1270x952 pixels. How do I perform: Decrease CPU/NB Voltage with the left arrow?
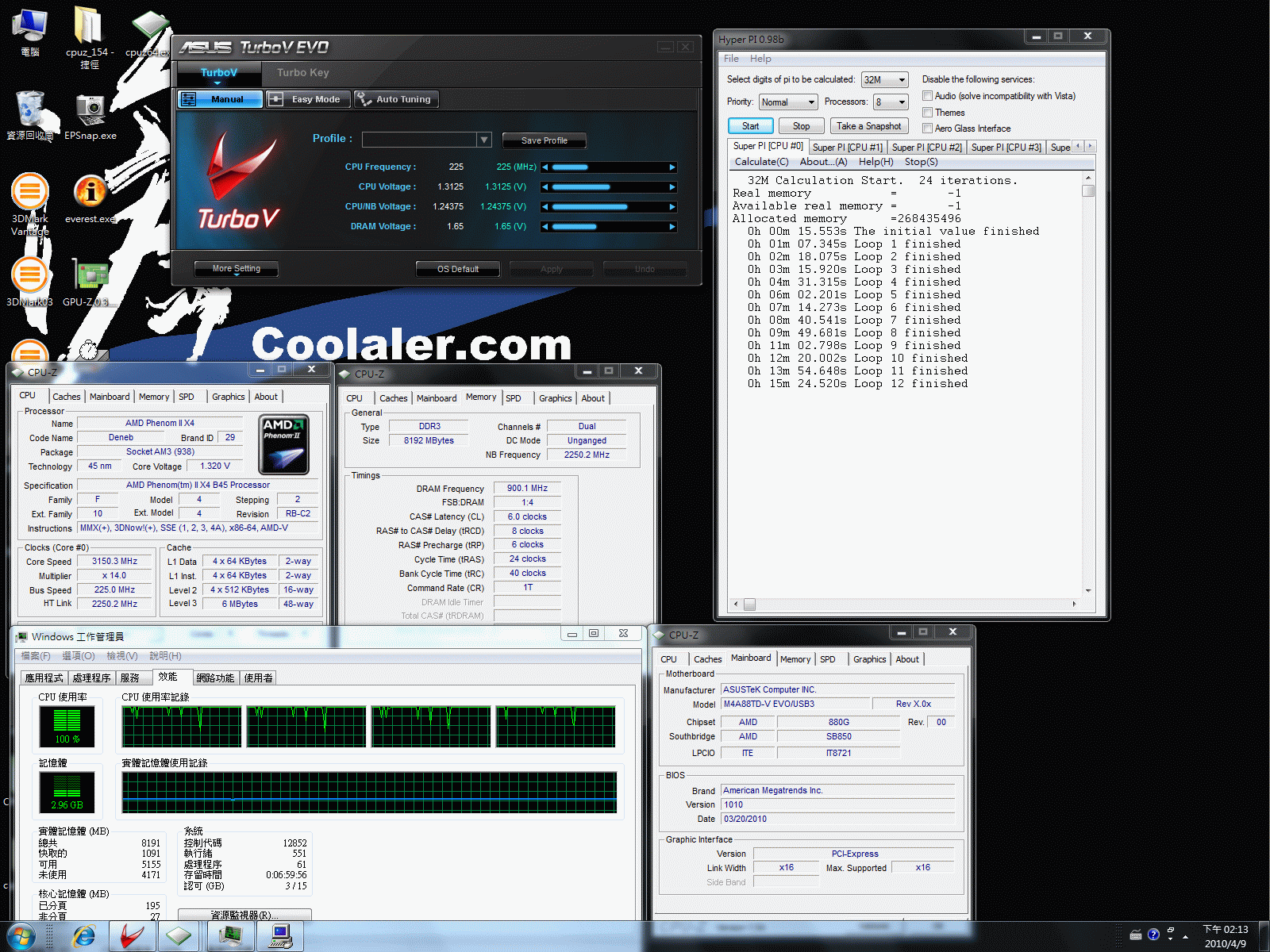pos(545,207)
